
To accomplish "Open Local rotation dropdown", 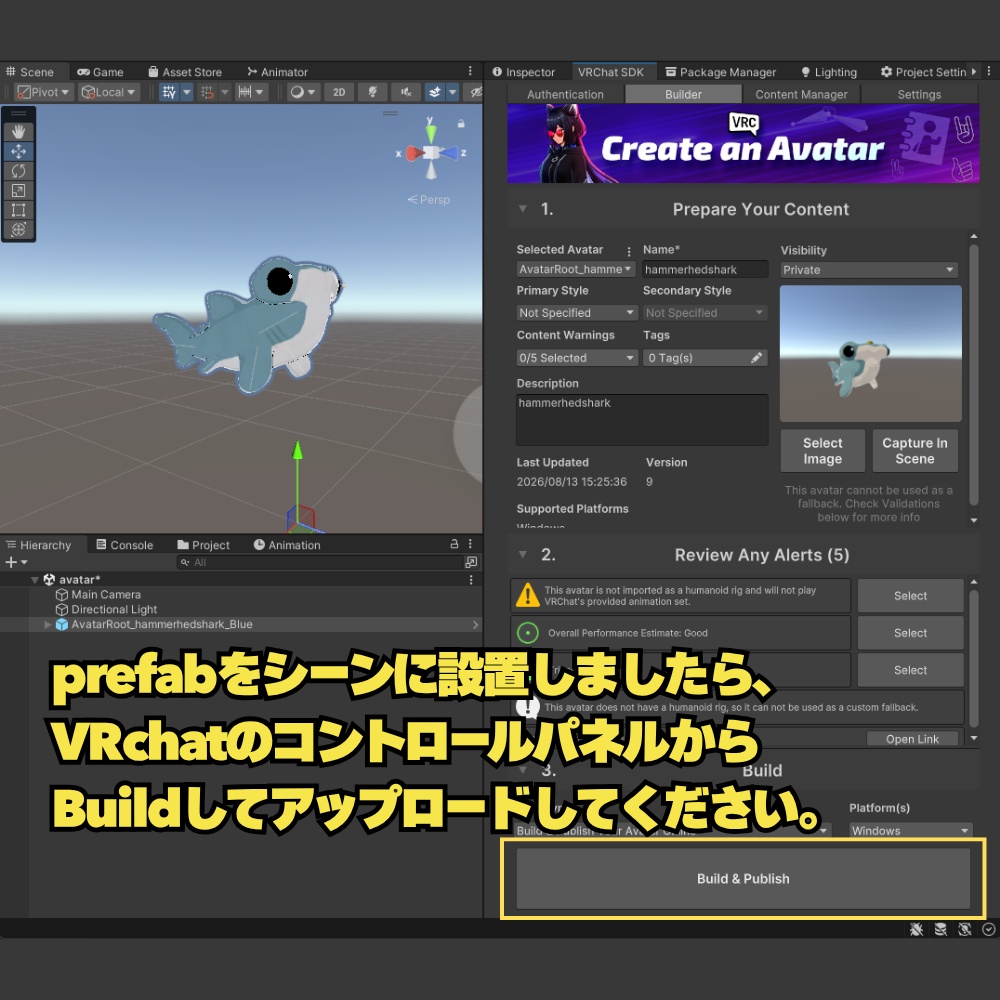I will point(108,92).
